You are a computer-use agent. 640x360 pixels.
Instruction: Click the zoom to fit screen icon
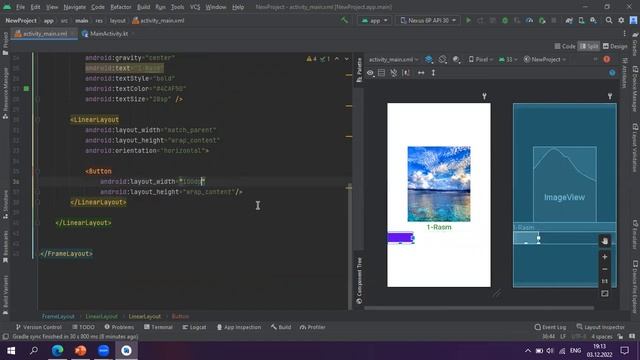(x=604, y=293)
